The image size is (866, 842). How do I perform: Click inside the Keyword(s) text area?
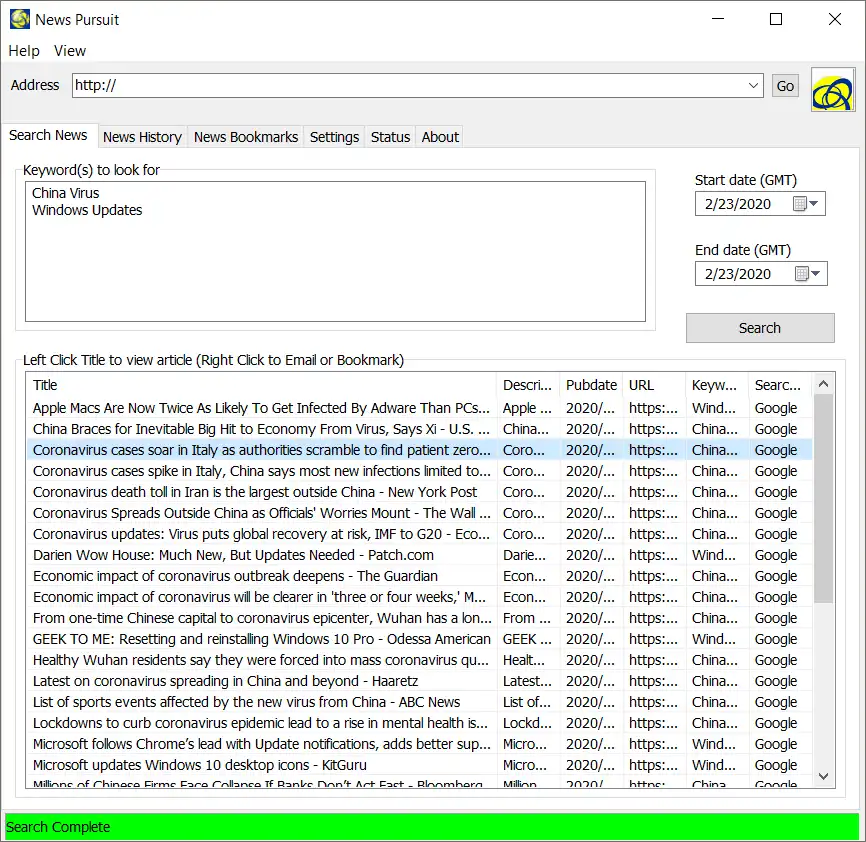pyautogui.click(x=335, y=251)
